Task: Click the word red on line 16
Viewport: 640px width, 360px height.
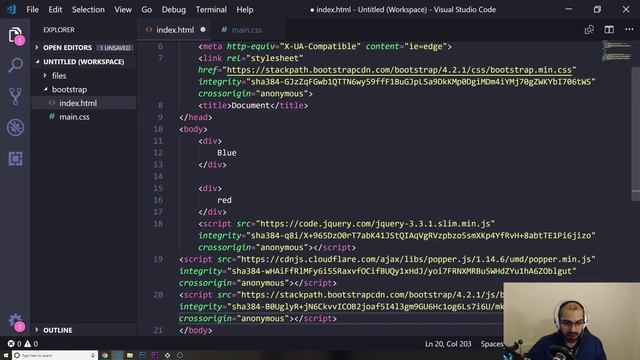Action: pos(224,200)
